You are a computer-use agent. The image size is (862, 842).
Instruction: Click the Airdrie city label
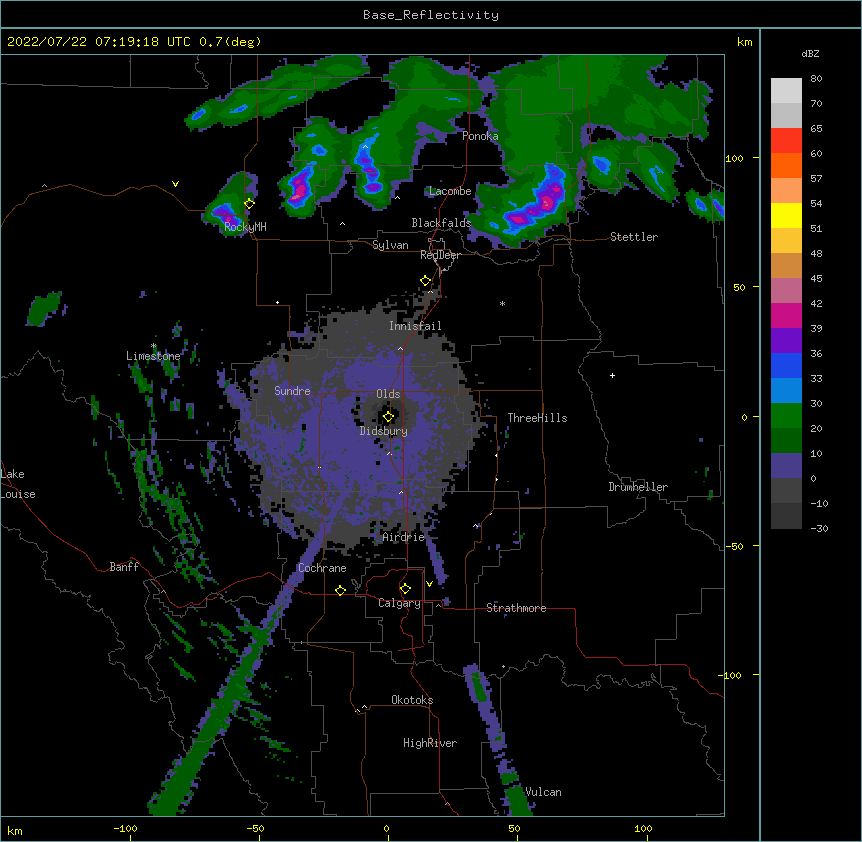pos(403,537)
